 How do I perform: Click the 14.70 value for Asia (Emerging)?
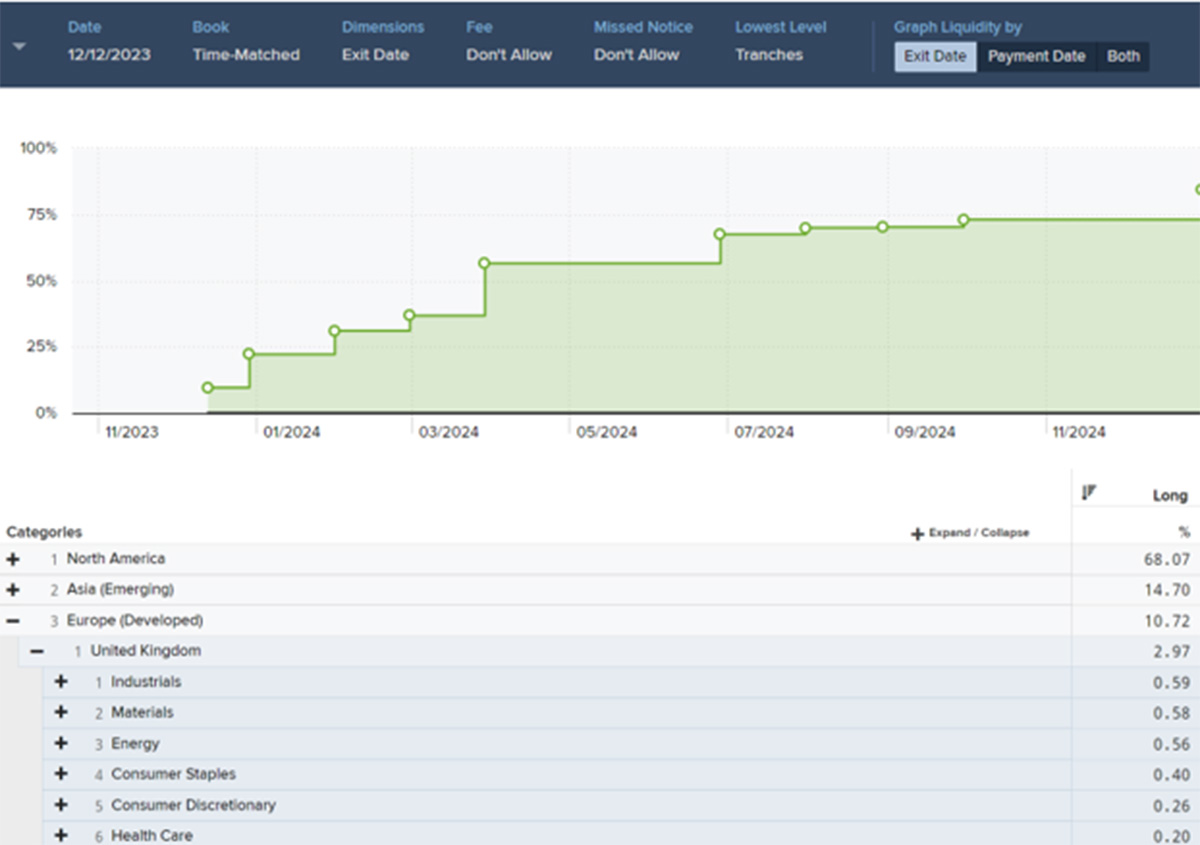click(x=1166, y=591)
